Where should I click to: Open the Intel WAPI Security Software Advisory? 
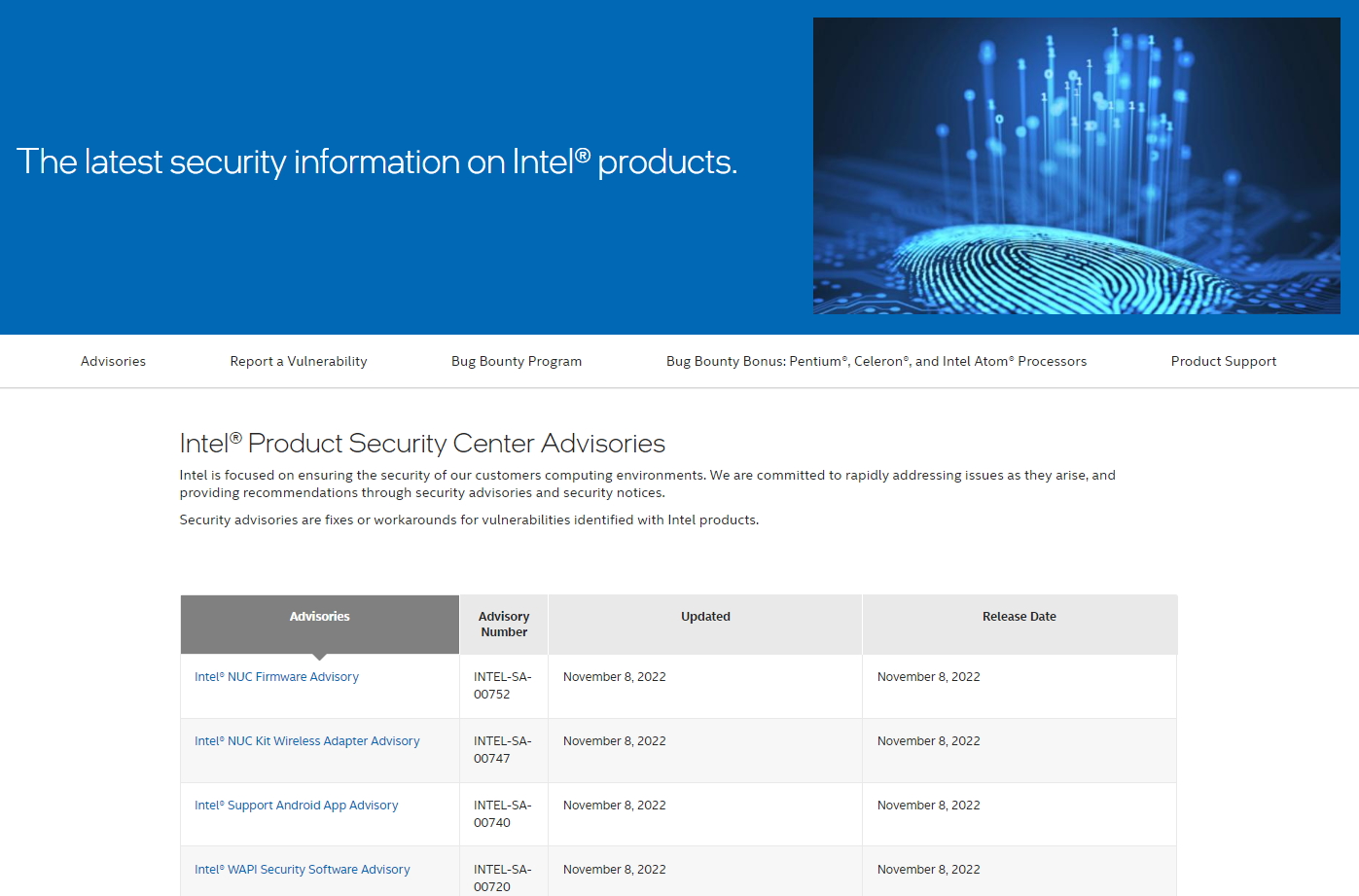303,869
